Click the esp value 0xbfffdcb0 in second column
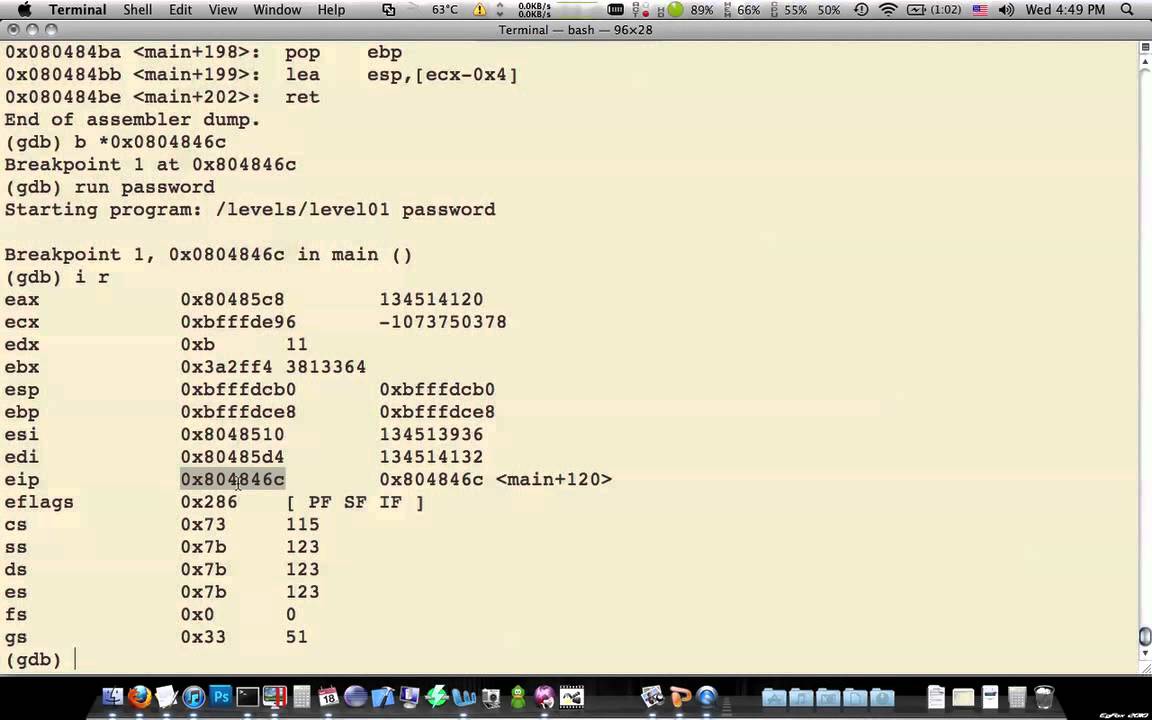Screen dimensions: 1152x720 437,389
